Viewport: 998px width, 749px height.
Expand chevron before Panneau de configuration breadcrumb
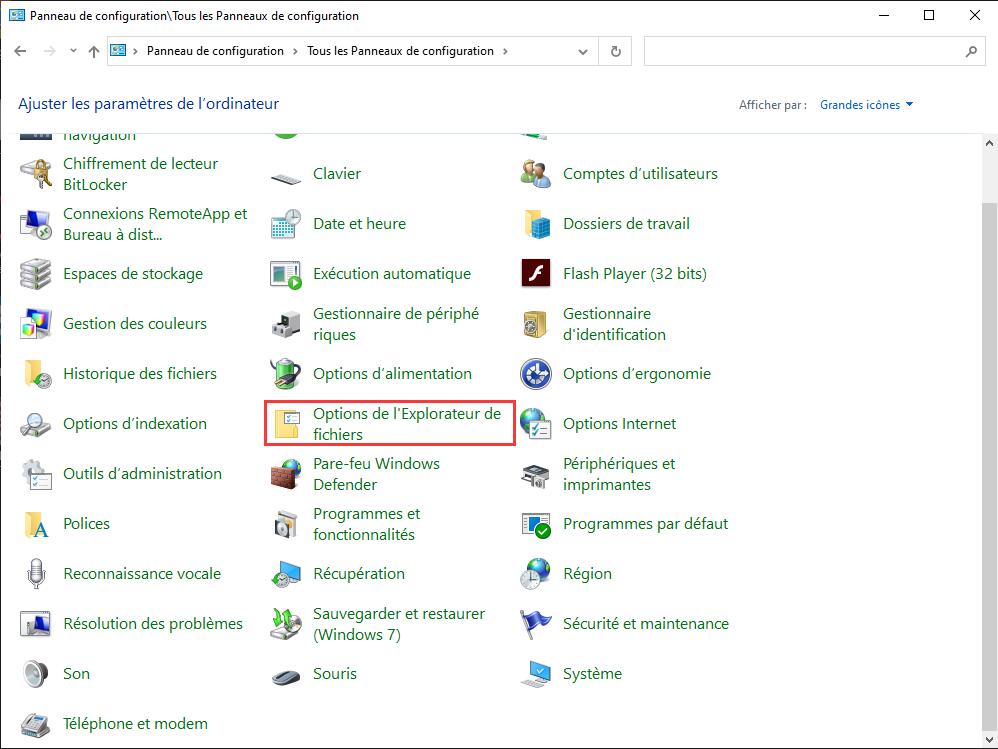(x=136, y=52)
